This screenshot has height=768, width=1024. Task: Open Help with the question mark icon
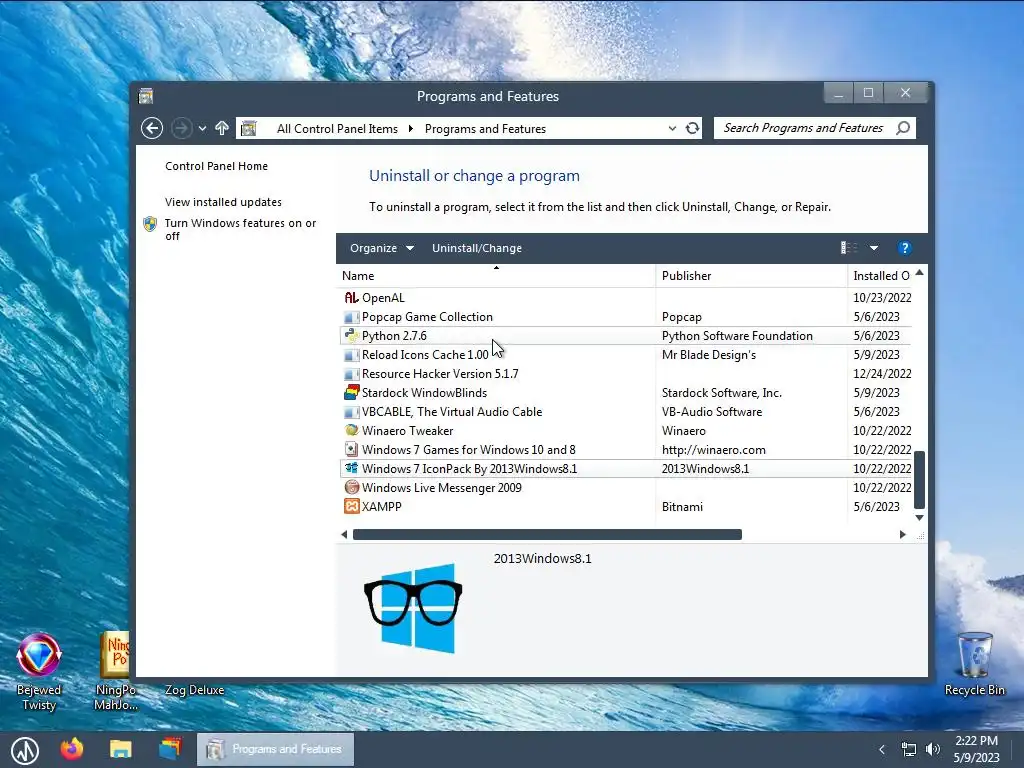[x=904, y=248]
